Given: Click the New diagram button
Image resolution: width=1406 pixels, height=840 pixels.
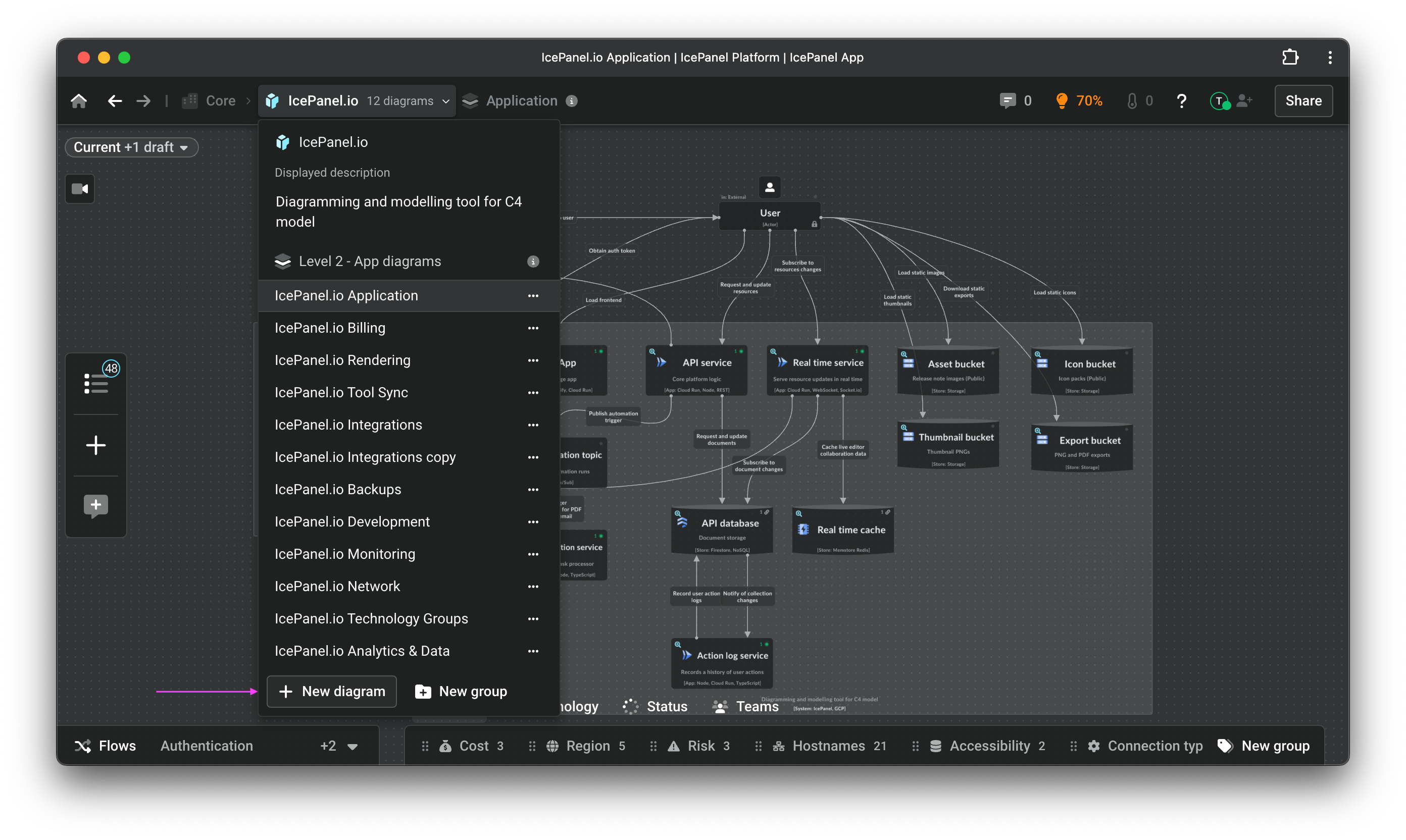Looking at the screenshot, I should 332,691.
